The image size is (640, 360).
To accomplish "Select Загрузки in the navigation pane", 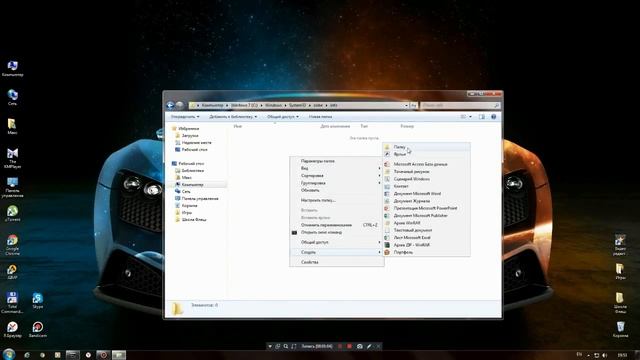I will [x=187, y=136].
